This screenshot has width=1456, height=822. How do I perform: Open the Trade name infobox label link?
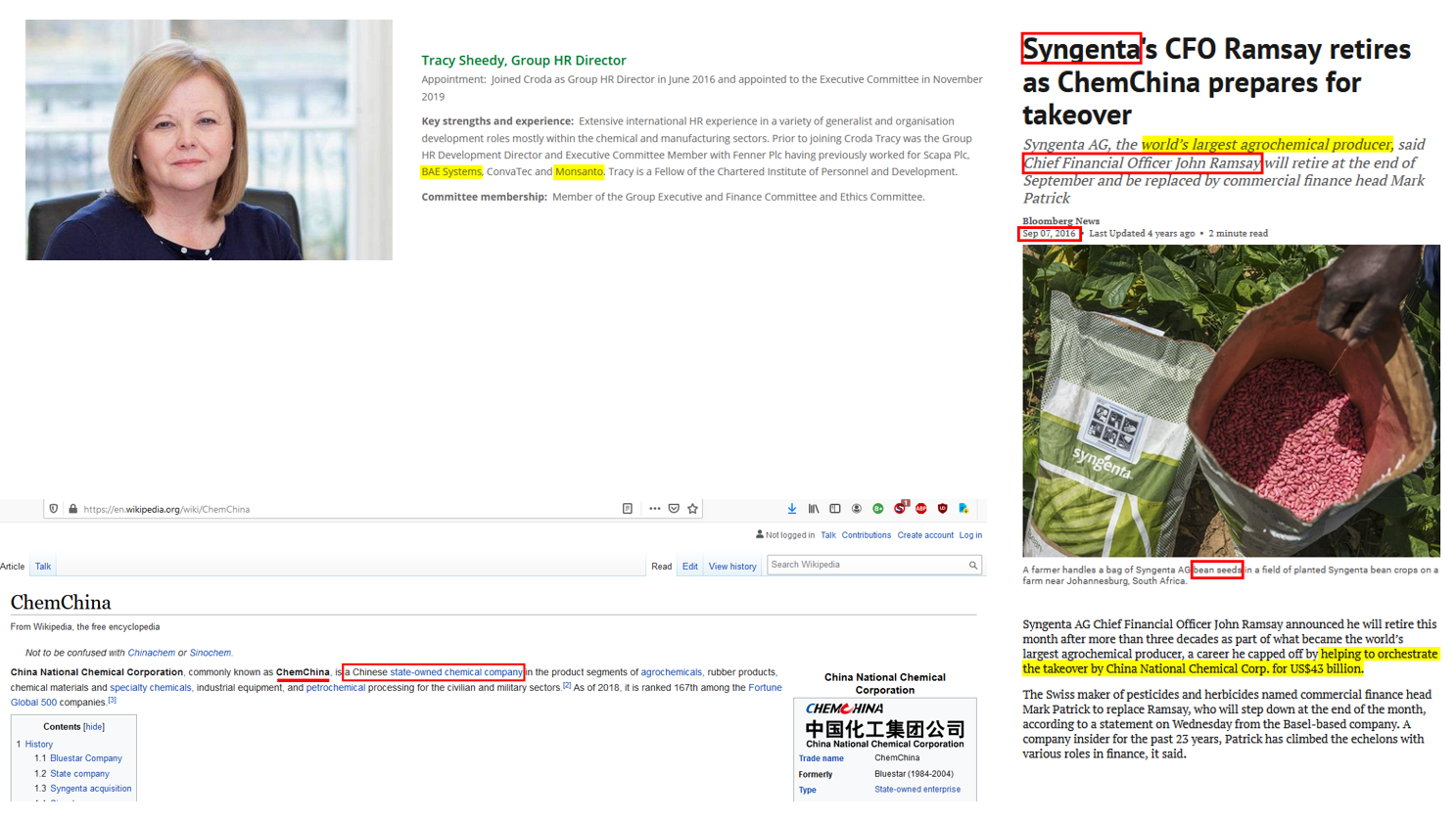(822, 758)
